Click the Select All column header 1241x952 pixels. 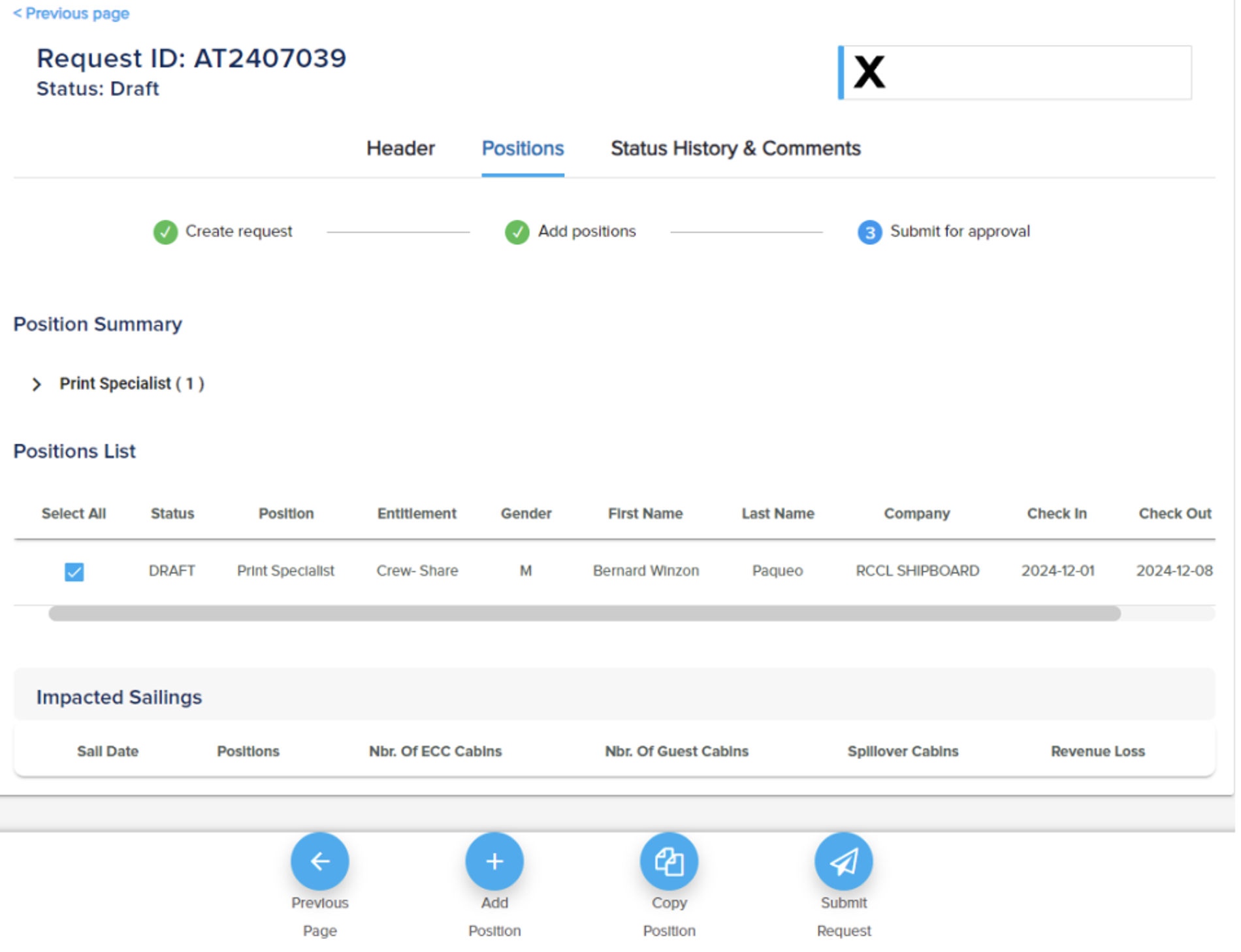click(73, 513)
